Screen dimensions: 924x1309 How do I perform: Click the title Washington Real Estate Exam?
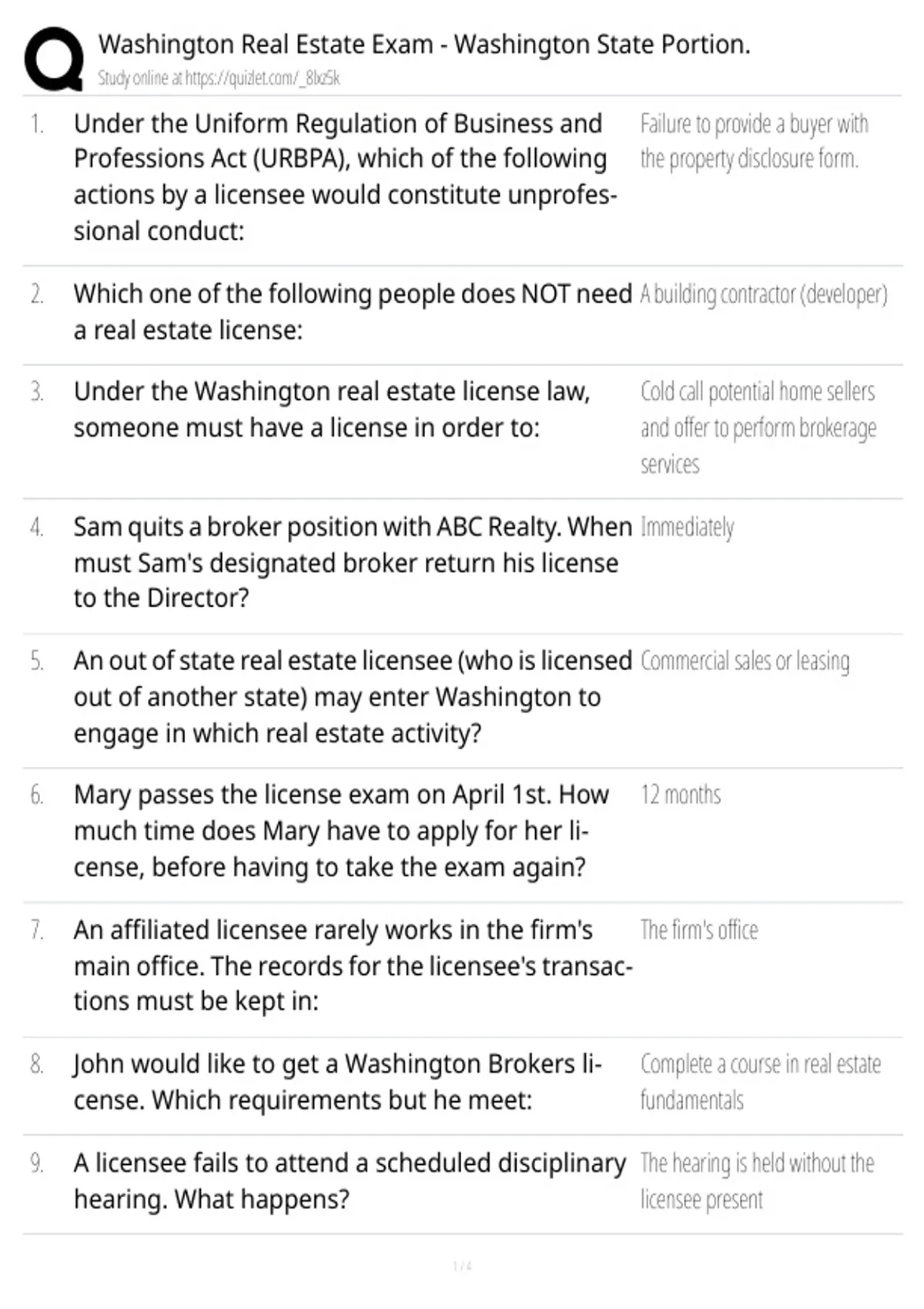[x=424, y=45]
